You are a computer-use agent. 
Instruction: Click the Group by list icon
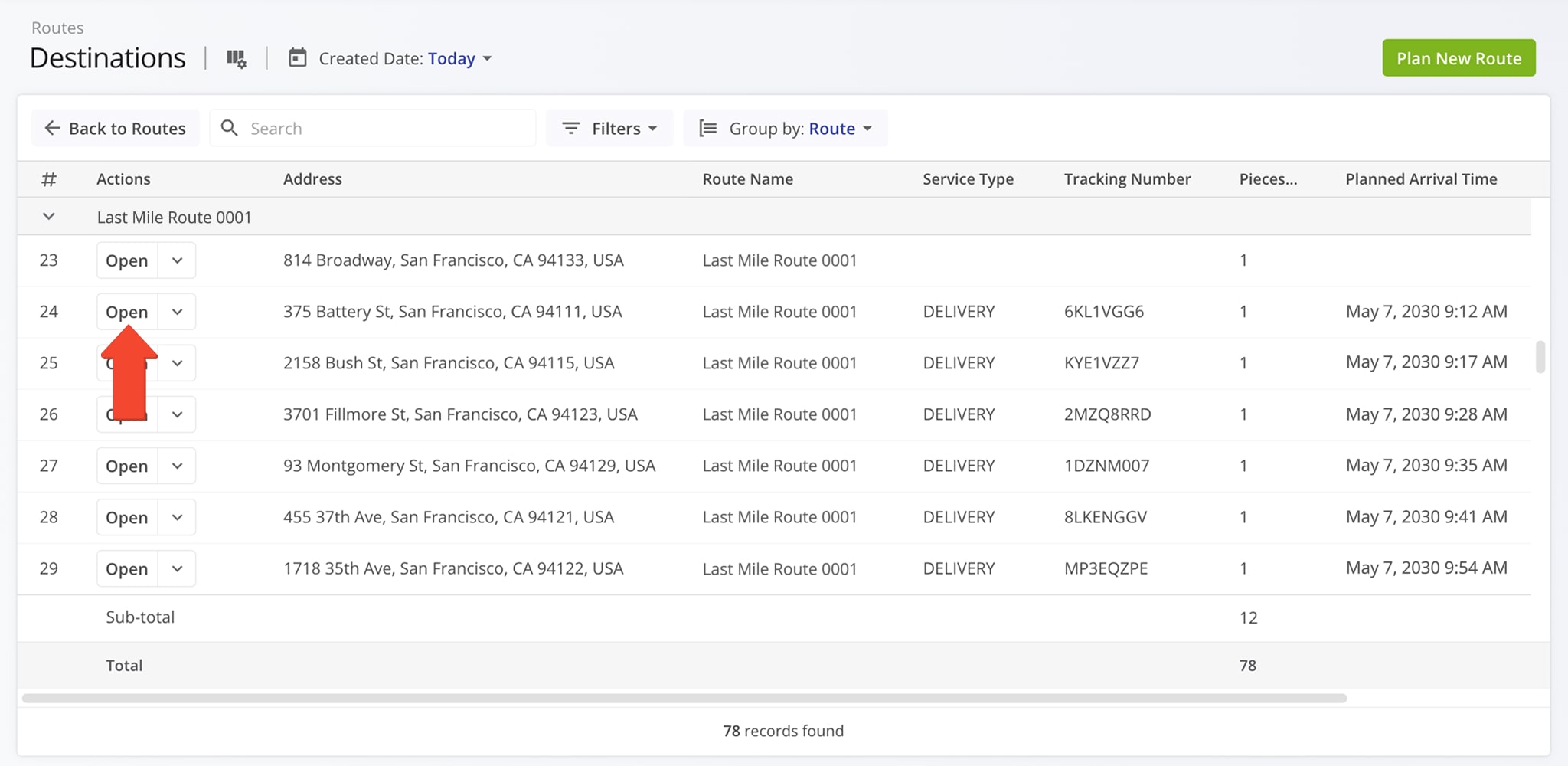coord(708,128)
